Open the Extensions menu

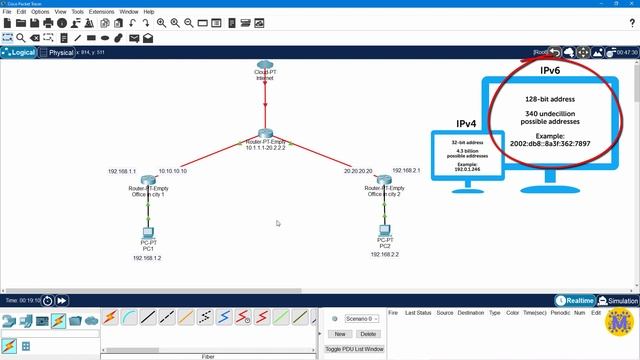point(102,12)
